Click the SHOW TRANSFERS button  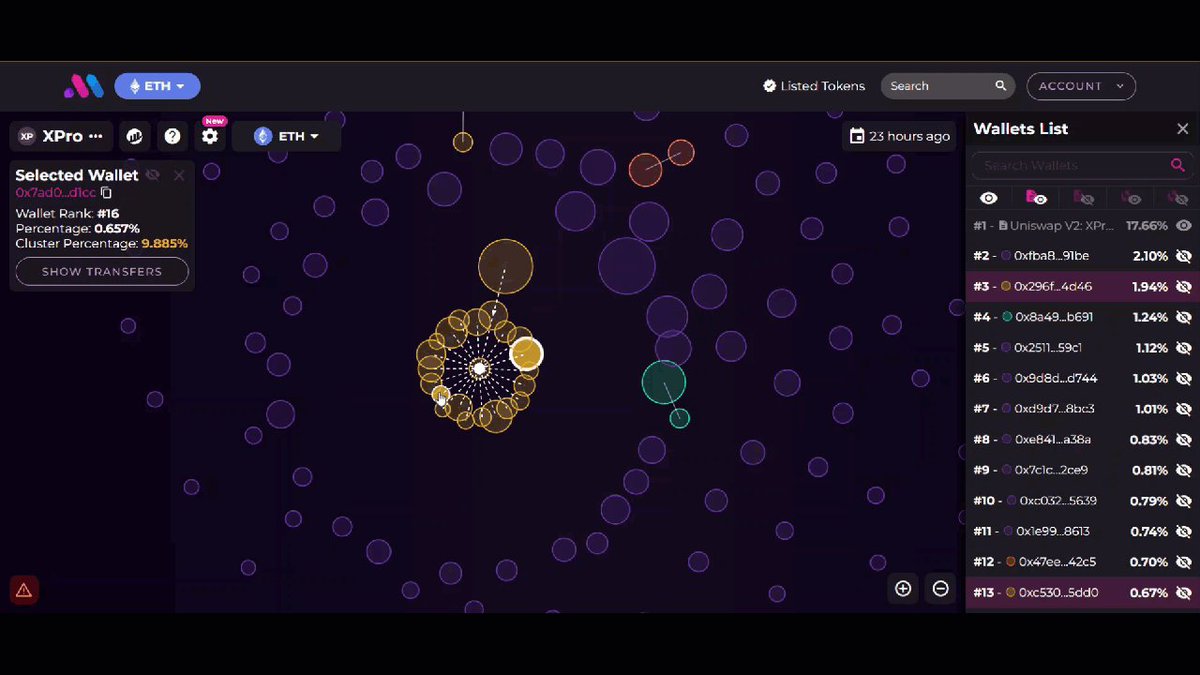tap(102, 272)
